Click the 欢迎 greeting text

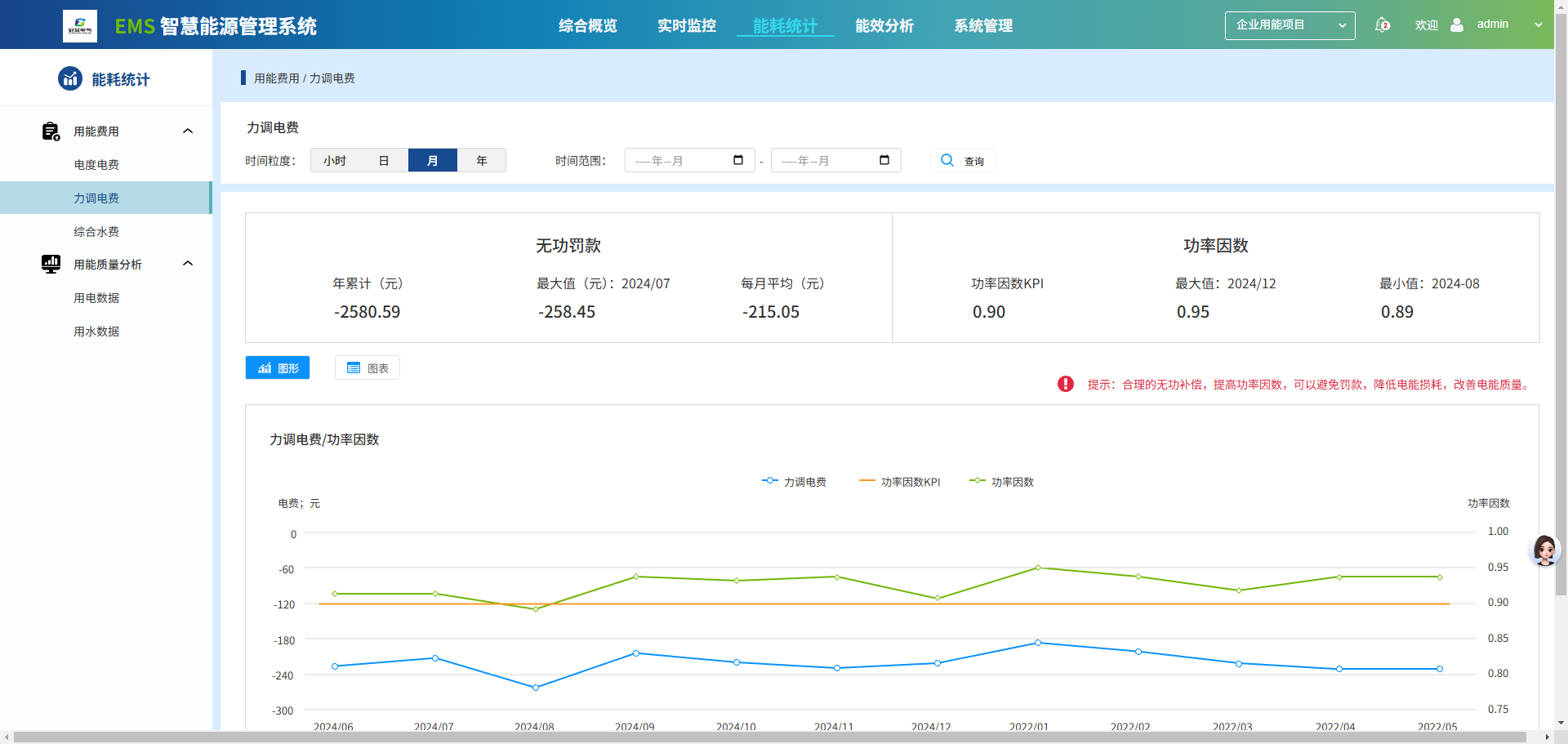pos(1427,25)
